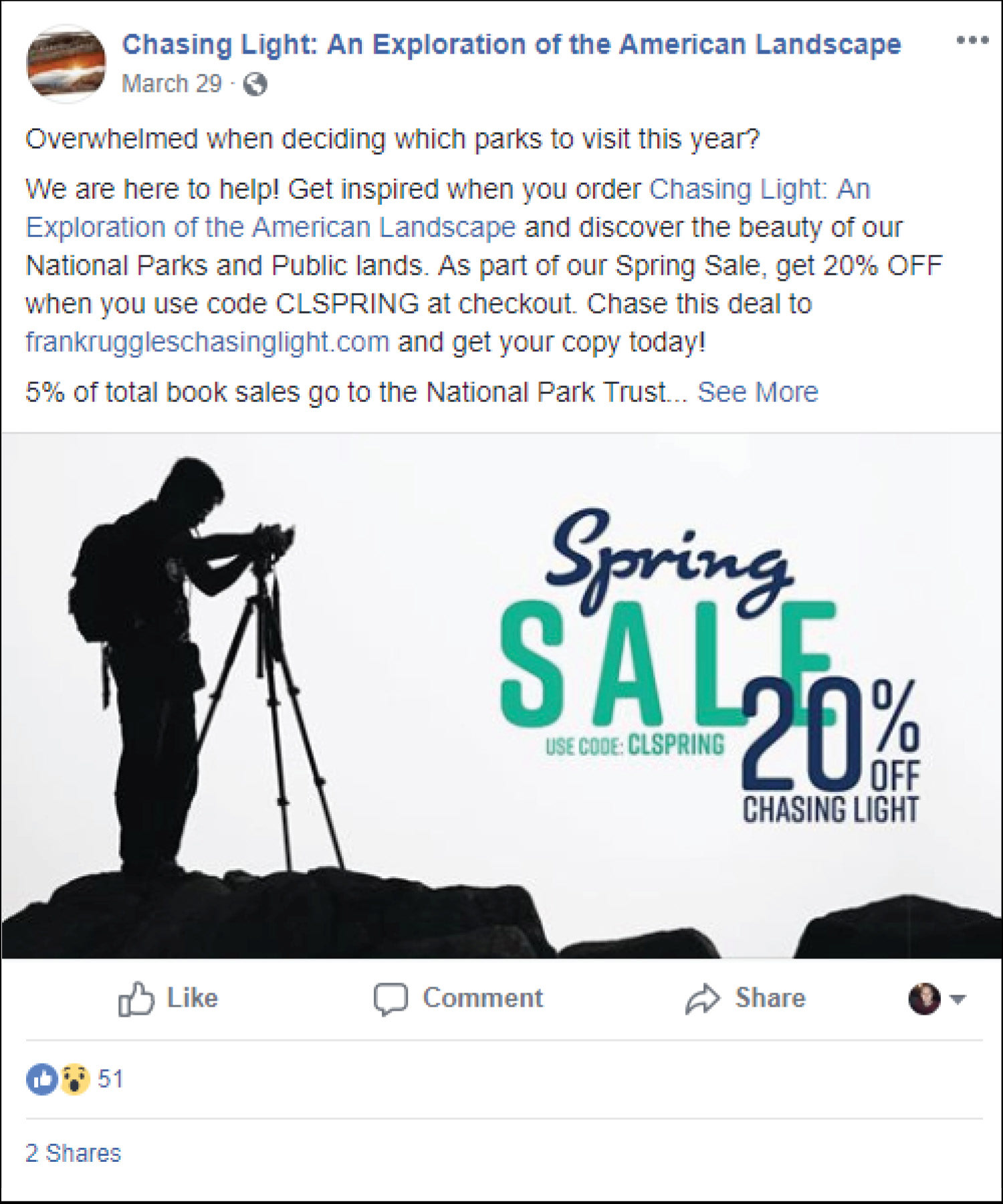Click the blue like reaction icon

41,1078
